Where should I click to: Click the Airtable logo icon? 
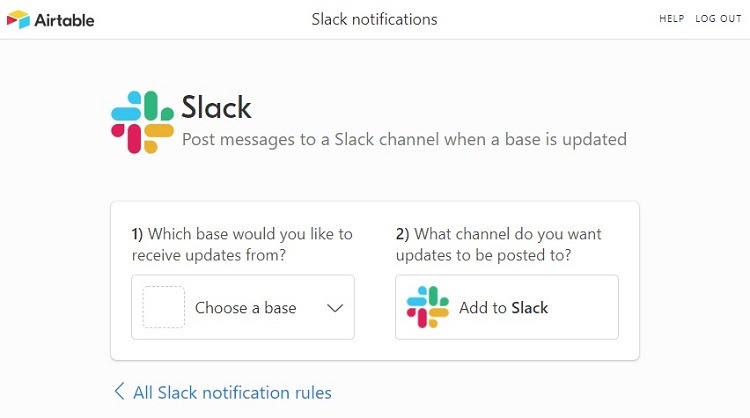point(18,20)
